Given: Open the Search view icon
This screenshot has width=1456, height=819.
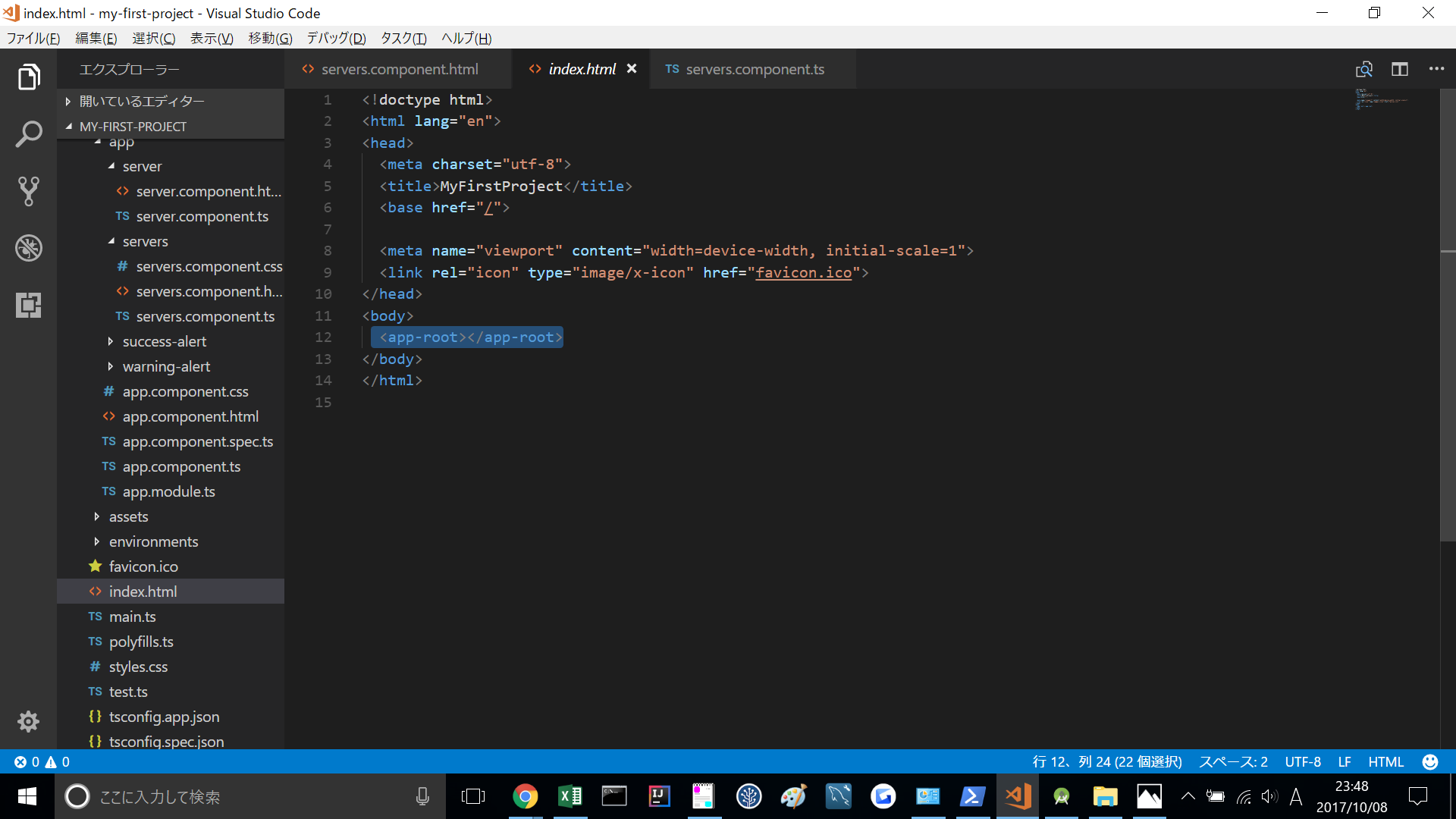Looking at the screenshot, I should pyautogui.click(x=28, y=134).
